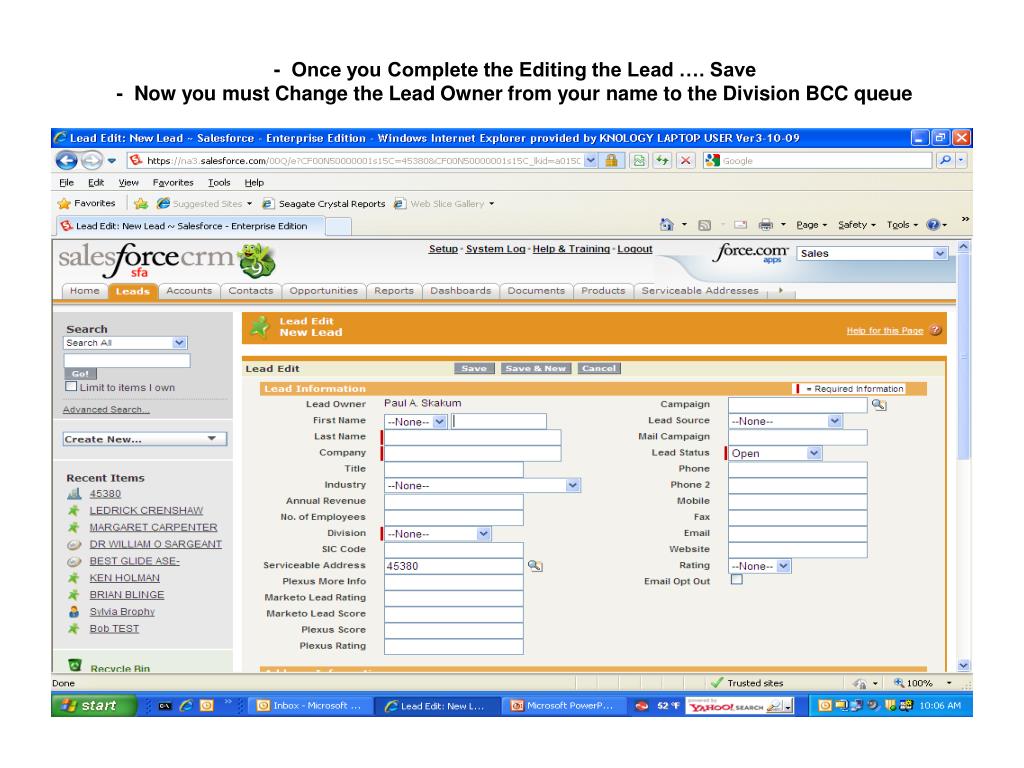The image size is (1024, 768).
Task: Open the Division dropdown
Action: click(438, 534)
